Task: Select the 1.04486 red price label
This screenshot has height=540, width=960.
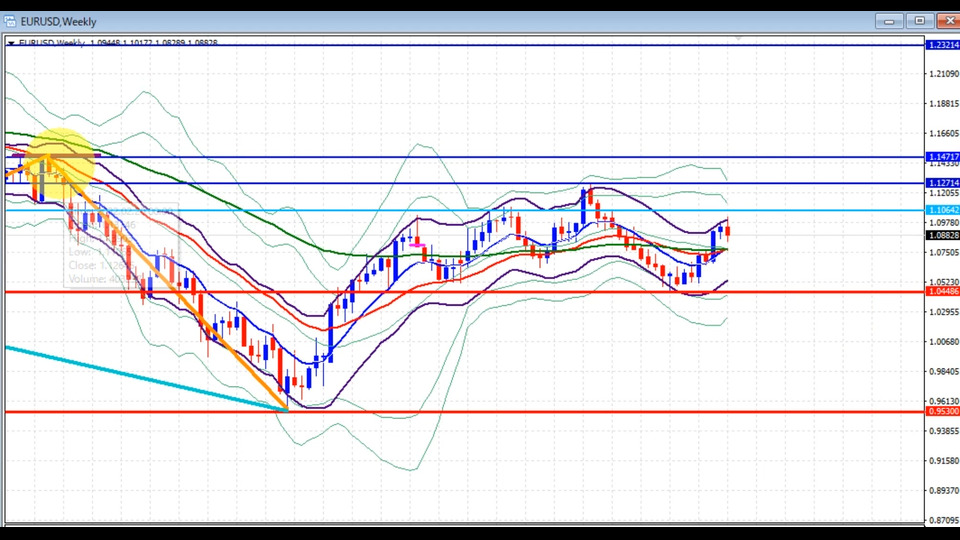Action: click(x=943, y=291)
